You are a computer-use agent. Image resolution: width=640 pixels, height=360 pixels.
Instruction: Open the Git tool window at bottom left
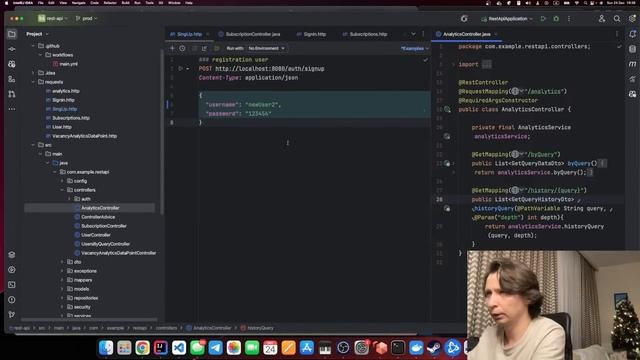tap(12, 314)
